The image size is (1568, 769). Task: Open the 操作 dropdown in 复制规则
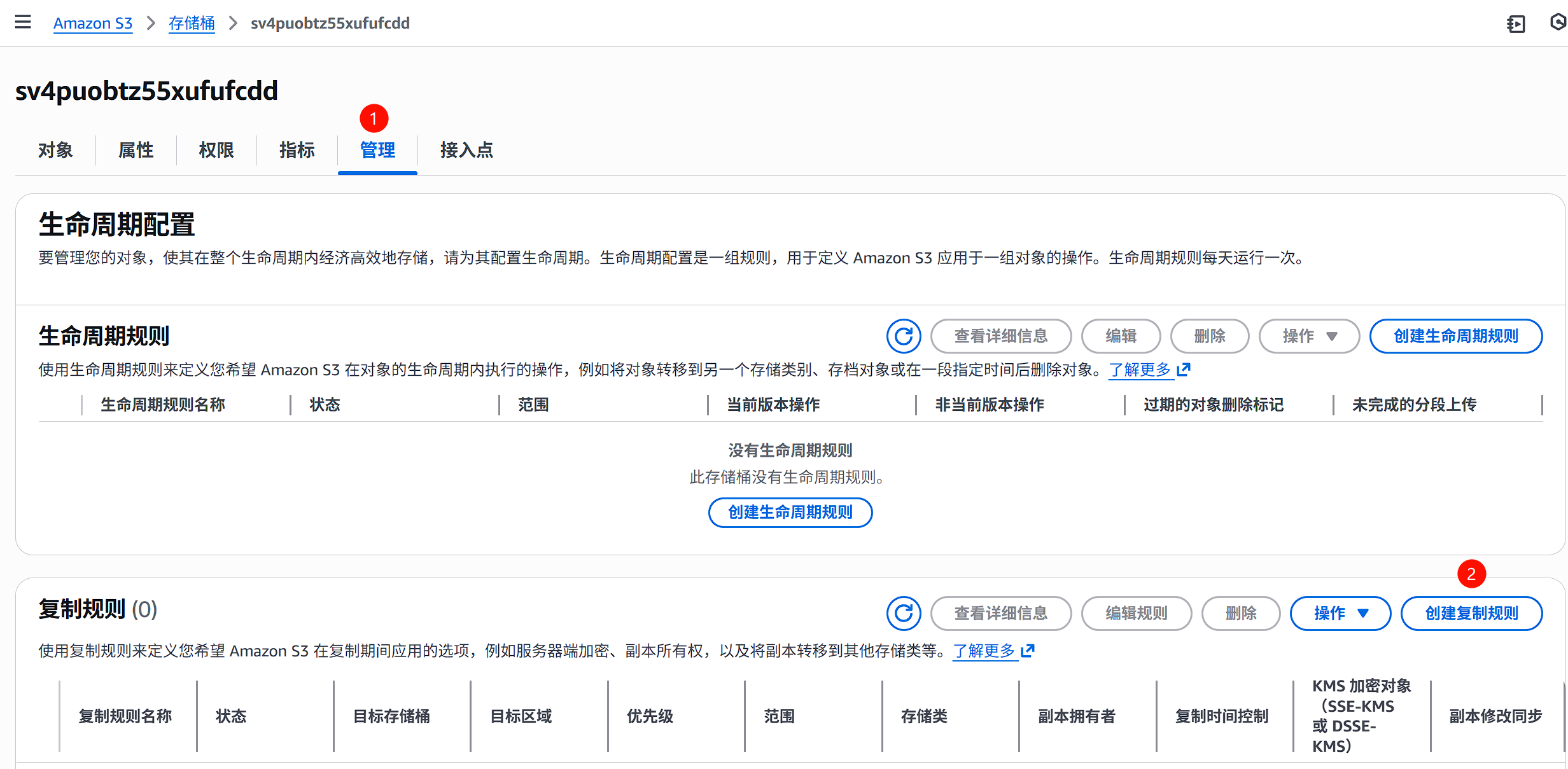click(1340, 613)
